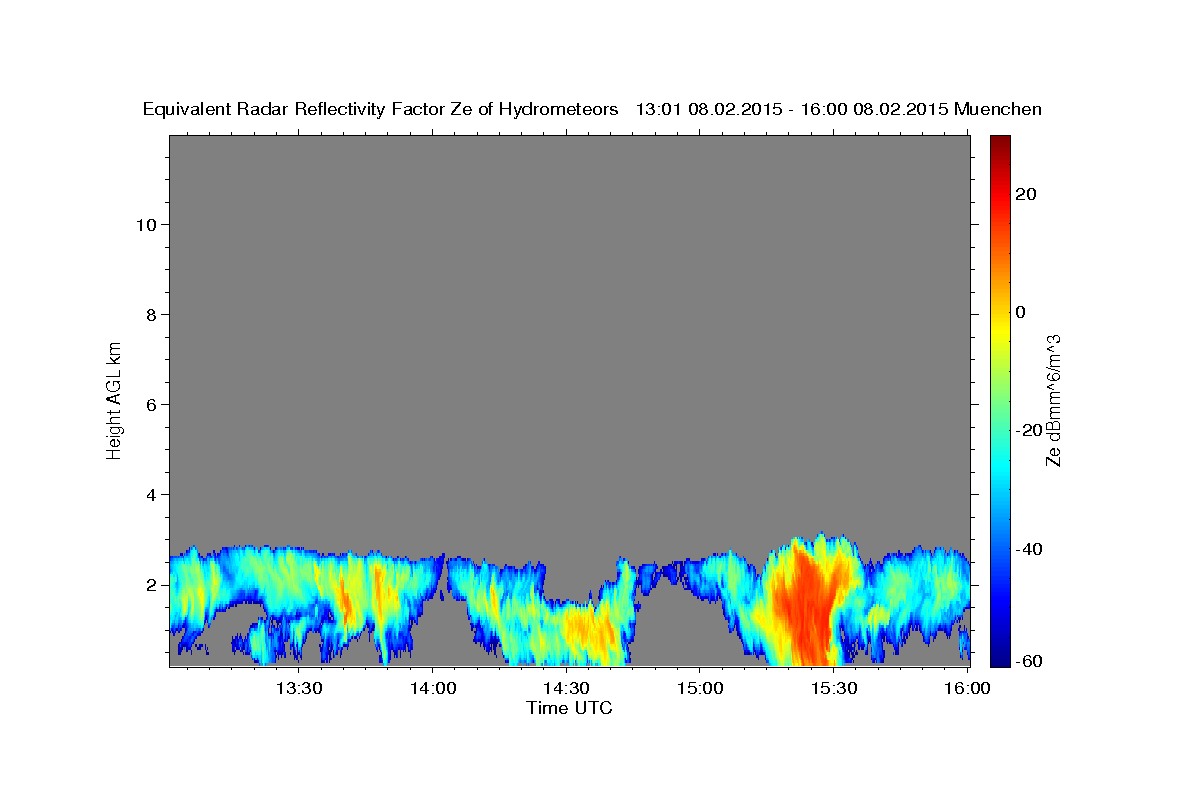Click the height tick label 2
1200x800 pixels.
(152, 585)
